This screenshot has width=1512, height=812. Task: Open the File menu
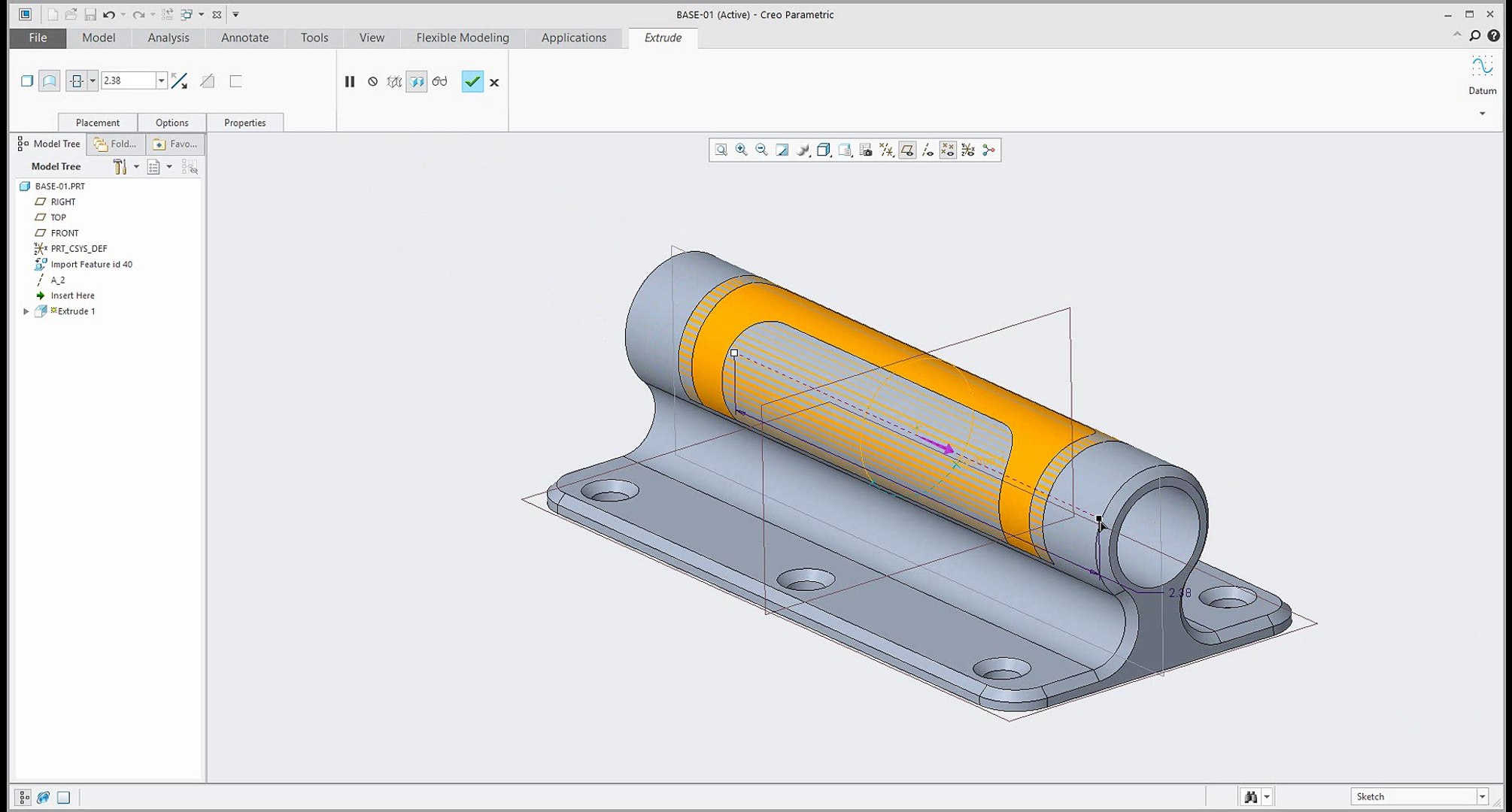pyautogui.click(x=38, y=38)
